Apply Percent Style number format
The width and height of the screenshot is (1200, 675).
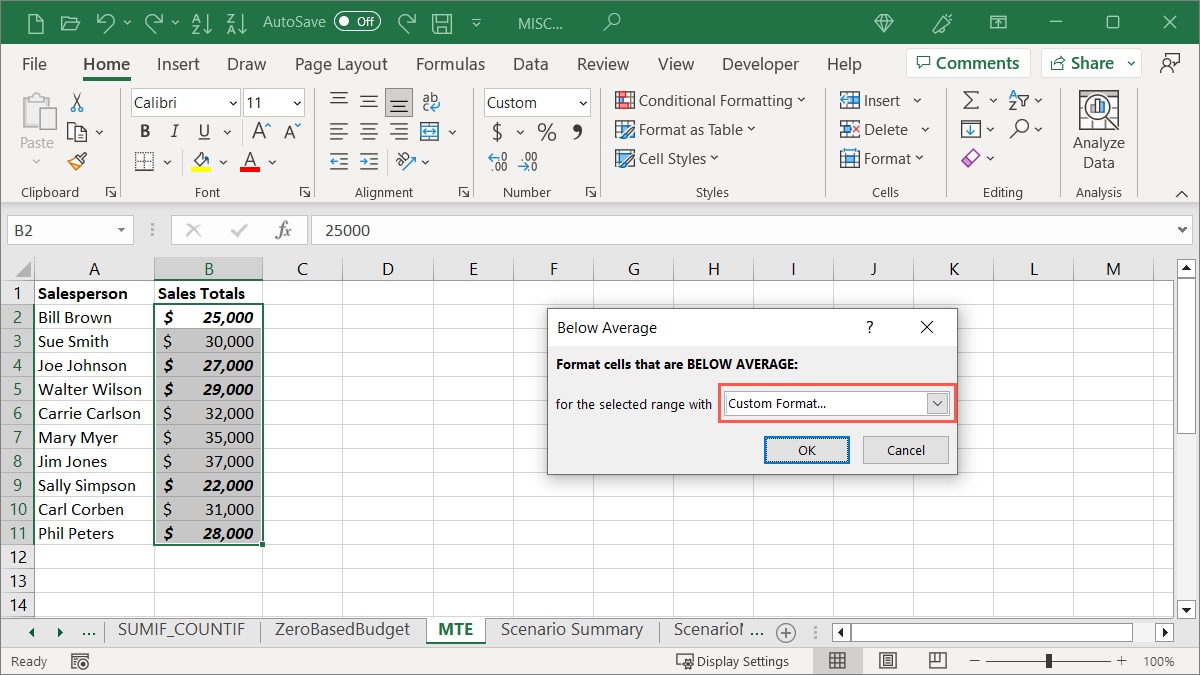click(547, 131)
